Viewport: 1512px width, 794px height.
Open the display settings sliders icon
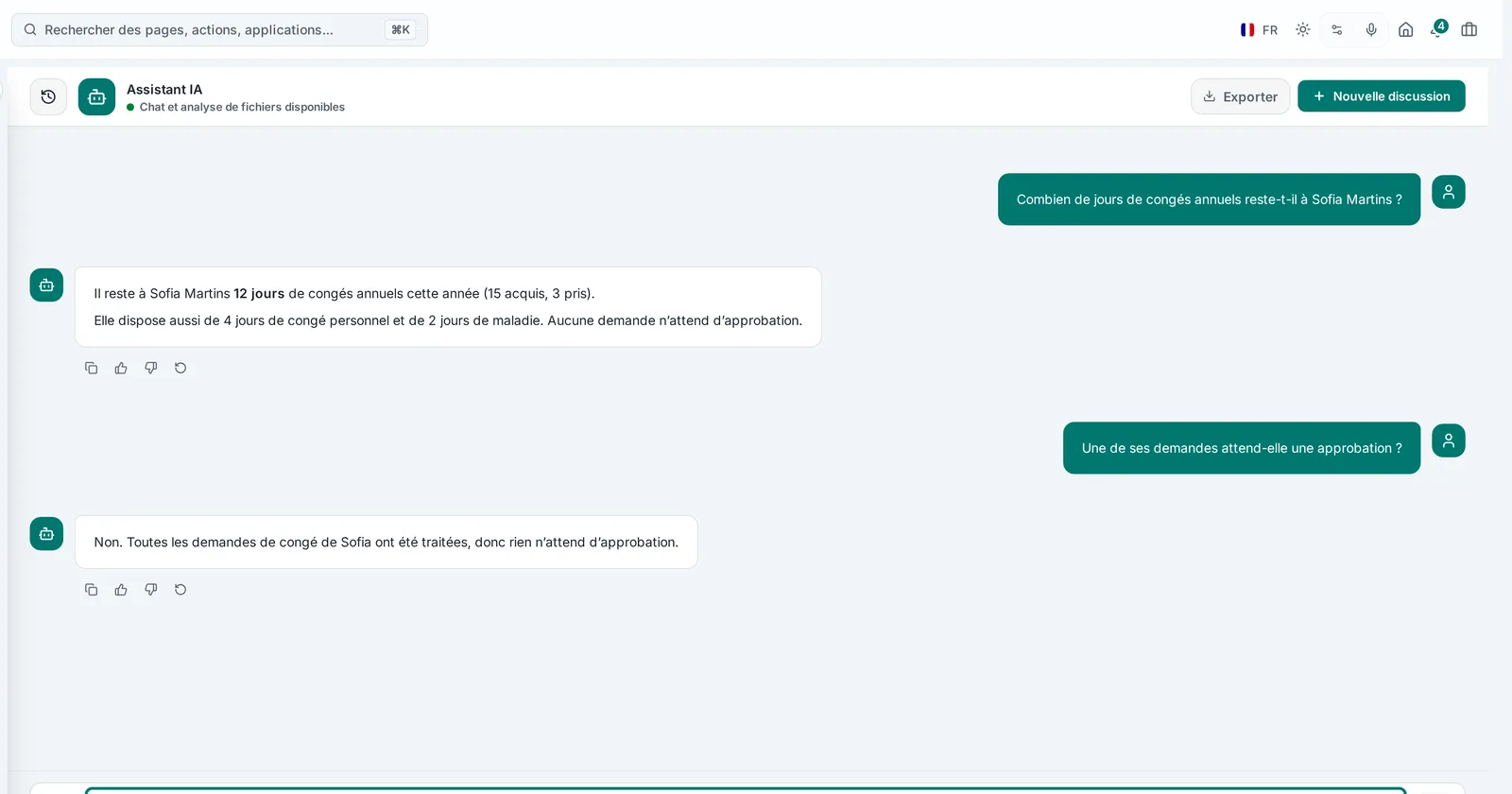click(1337, 29)
